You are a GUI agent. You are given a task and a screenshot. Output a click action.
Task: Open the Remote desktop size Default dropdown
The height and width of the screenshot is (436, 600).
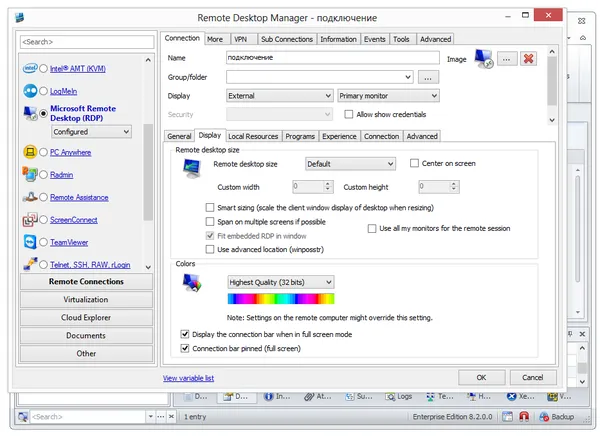point(350,164)
